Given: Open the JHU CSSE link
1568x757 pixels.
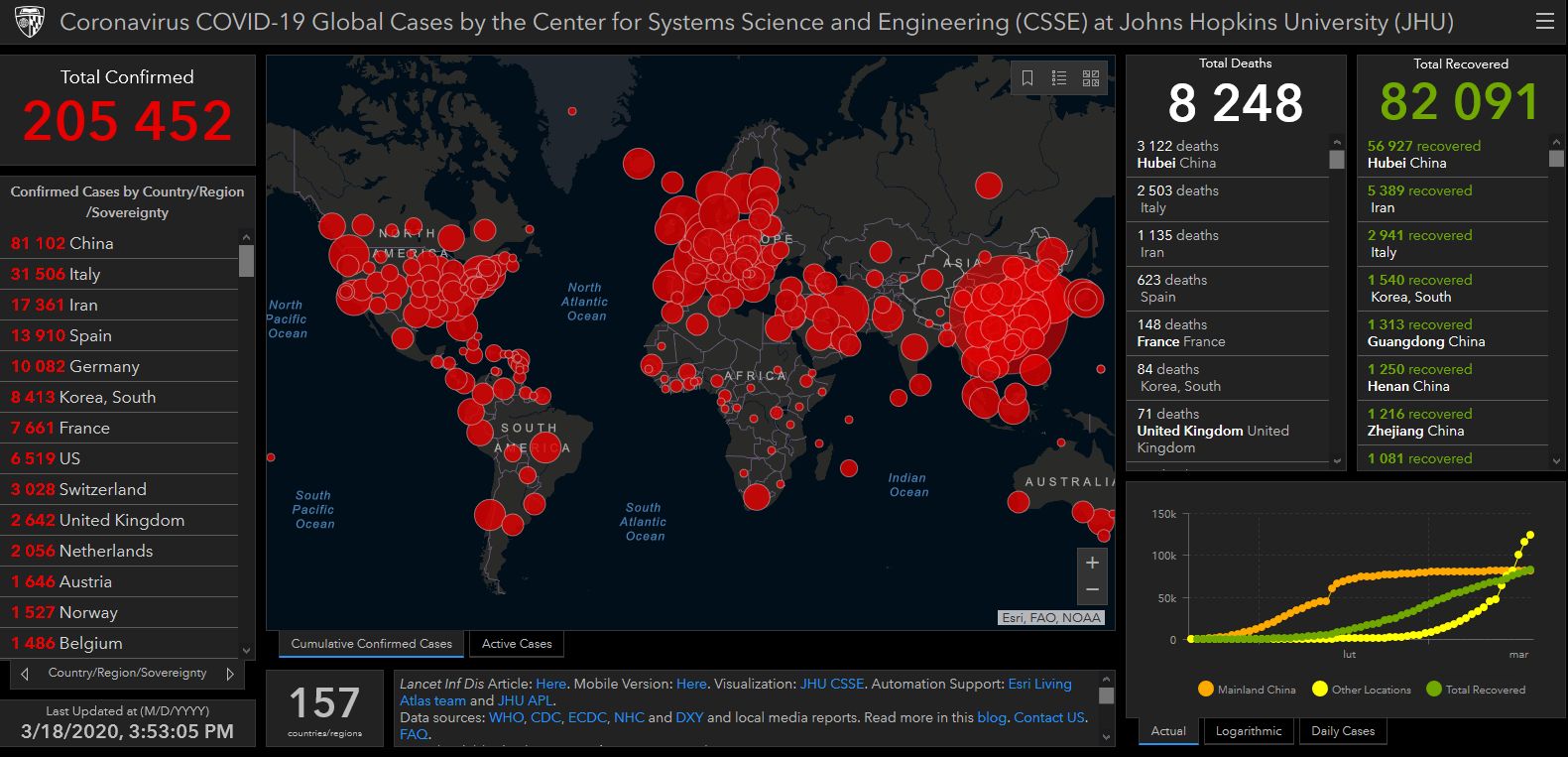Looking at the screenshot, I should [832, 684].
